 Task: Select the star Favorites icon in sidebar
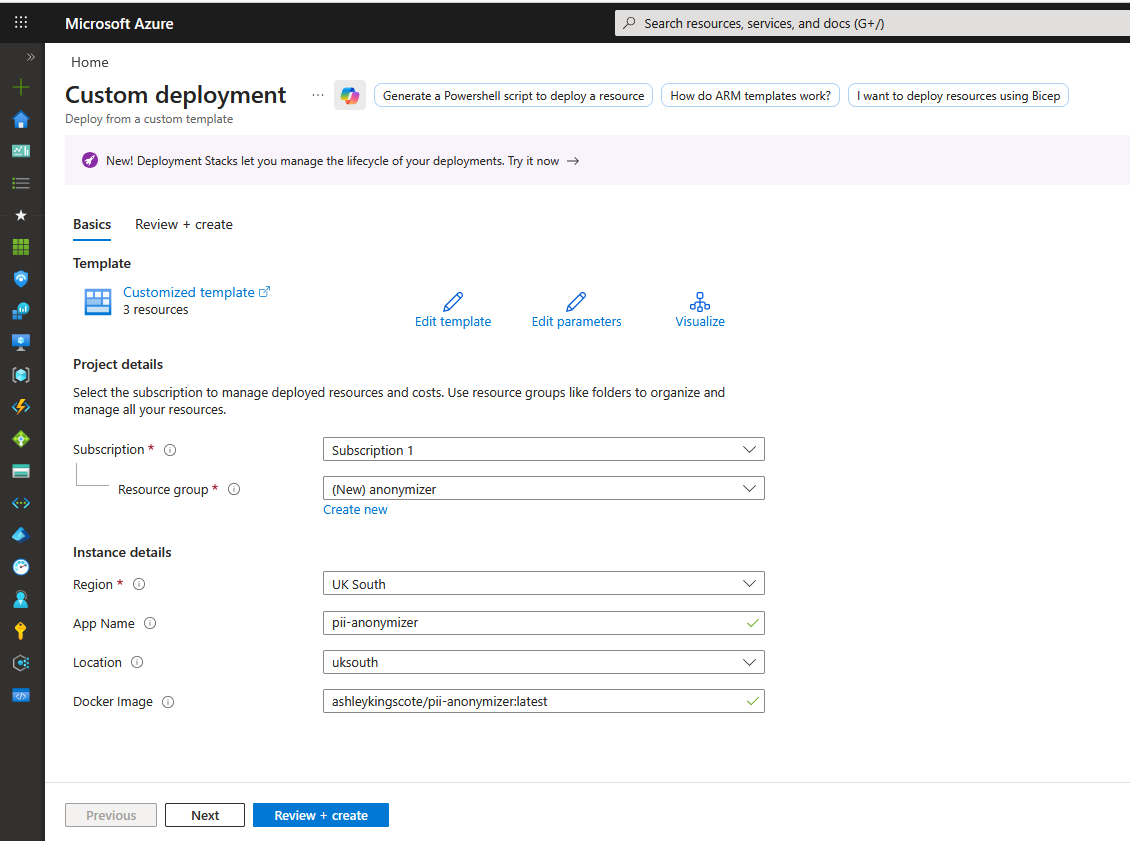pos(21,214)
